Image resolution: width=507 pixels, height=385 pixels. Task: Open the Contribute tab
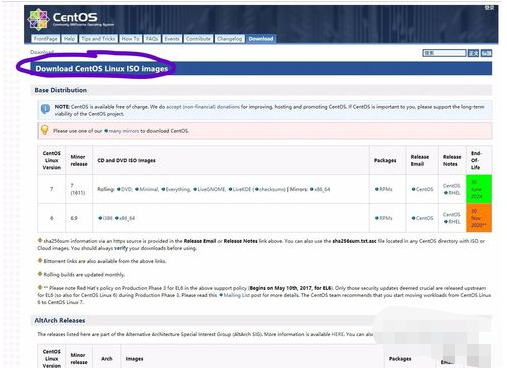[x=198, y=39]
